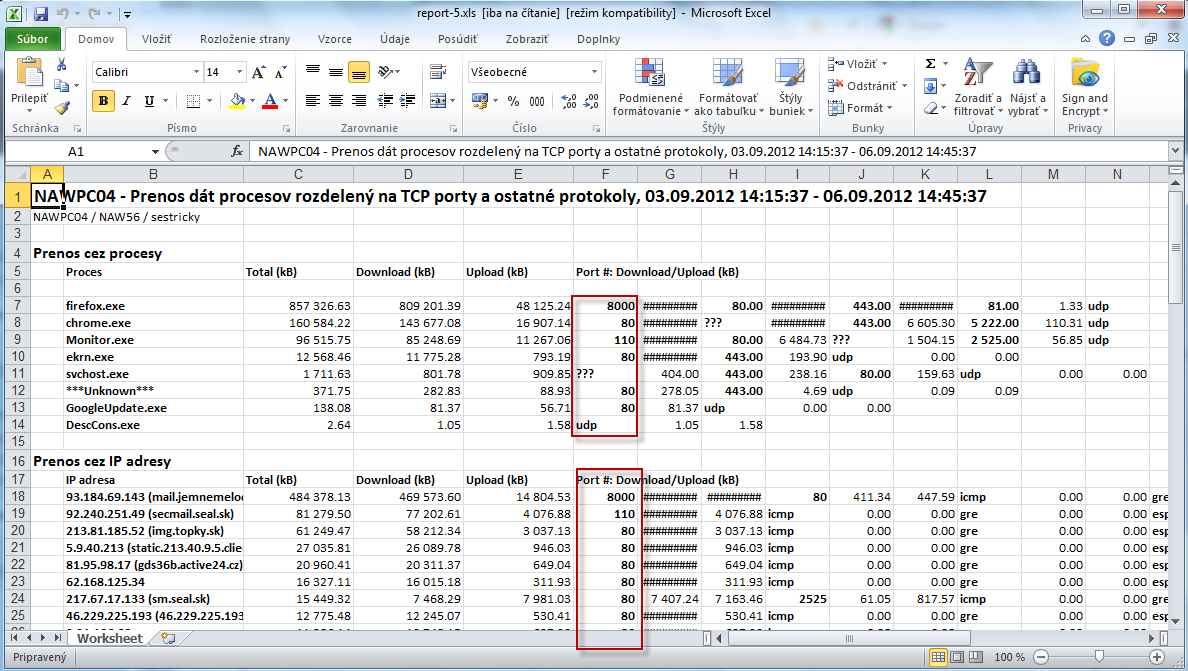The height and width of the screenshot is (671, 1188).
Task: Open Calibri font name dropdown
Action: pyautogui.click(x=196, y=72)
